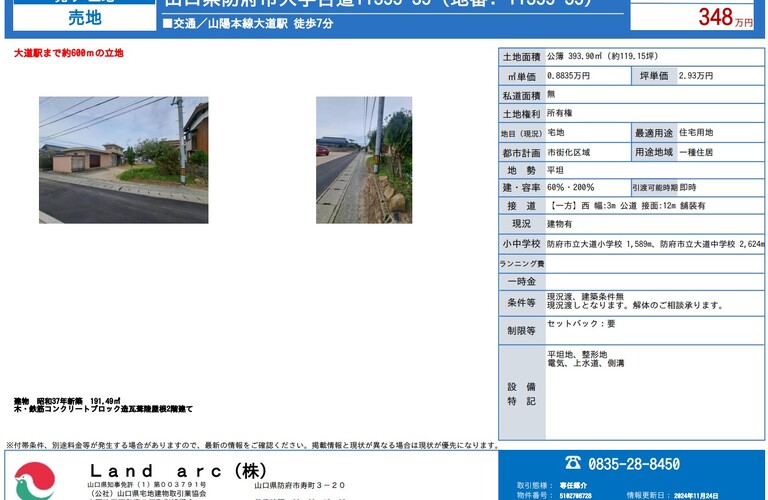Click the ランニング費 label cell
Image resolution: width=768 pixels, height=500 pixels.
tap(522, 263)
